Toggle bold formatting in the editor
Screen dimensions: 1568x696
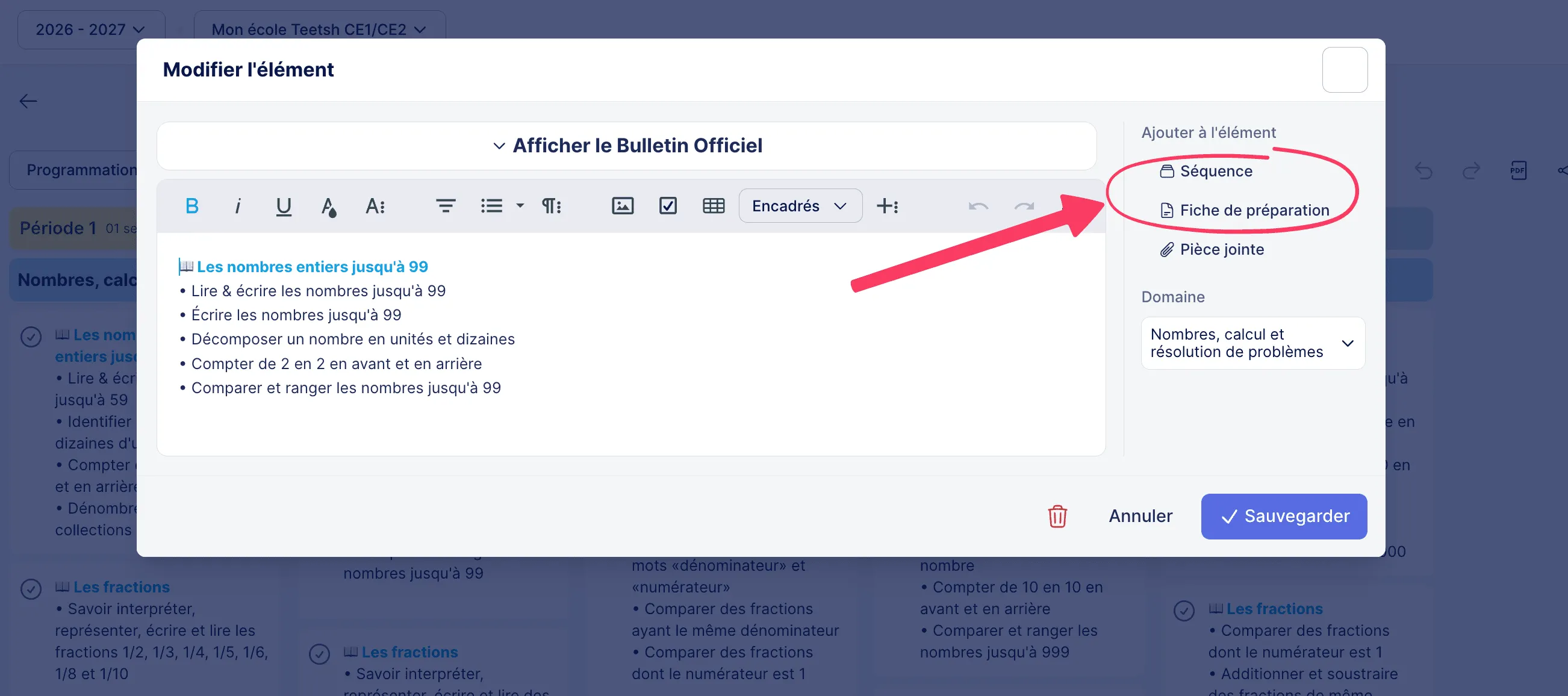coord(191,207)
